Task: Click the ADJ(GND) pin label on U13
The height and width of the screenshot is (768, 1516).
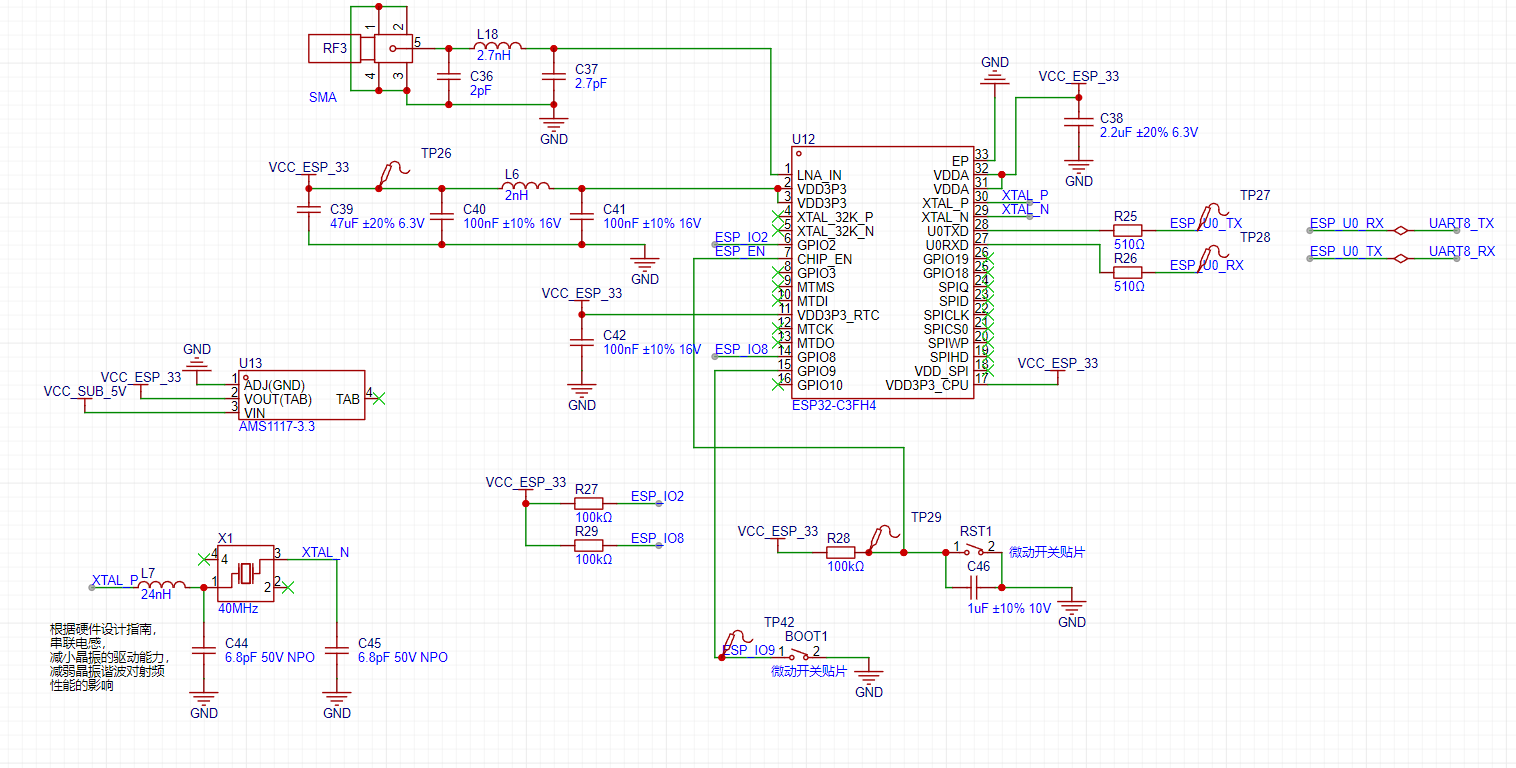Action: pos(274,385)
